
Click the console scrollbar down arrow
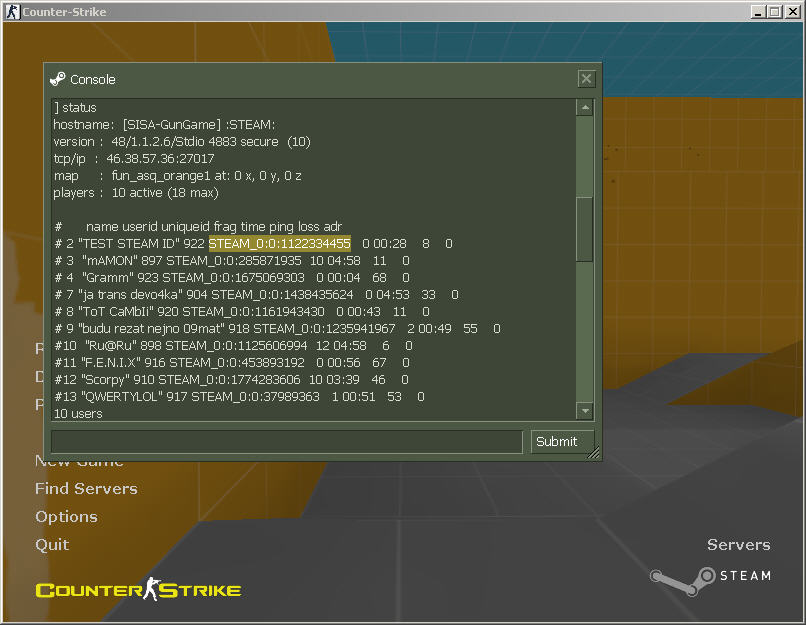[585, 411]
